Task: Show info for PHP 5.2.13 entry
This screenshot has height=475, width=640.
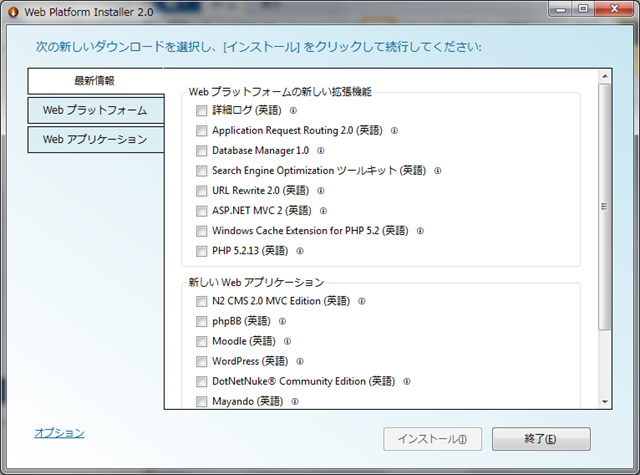Action: click(300, 251)
